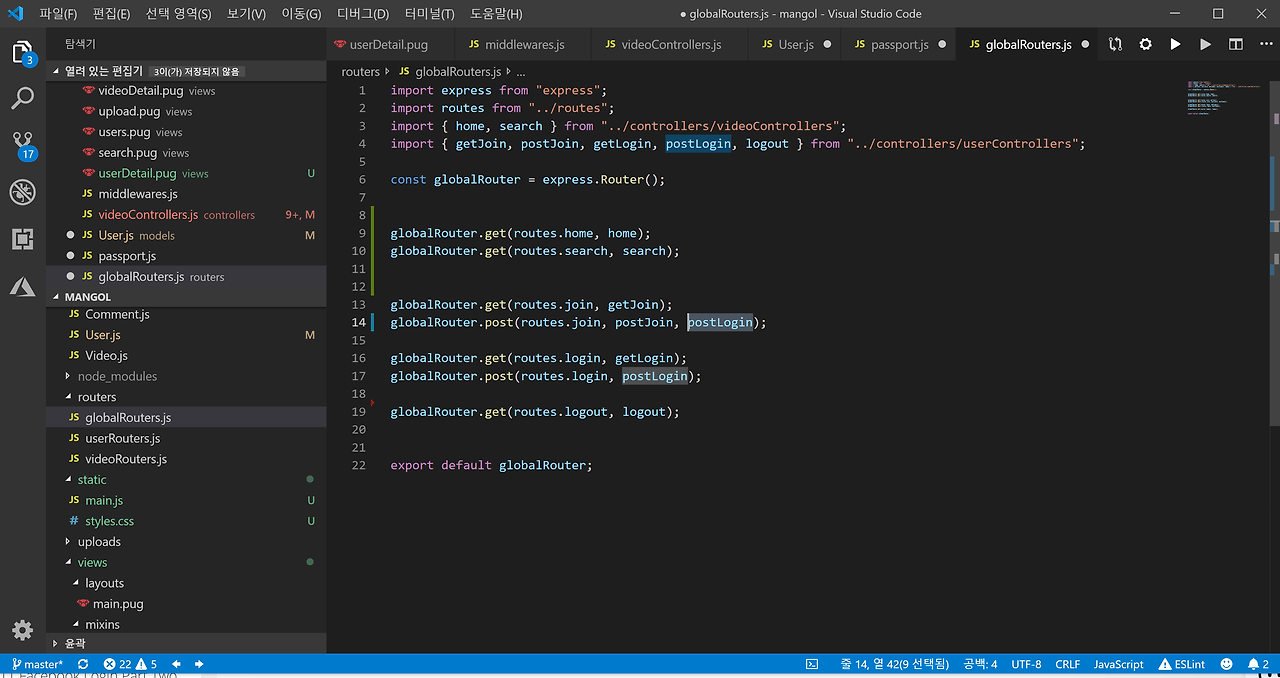The height and width of the screenshot is (678, 1280).
Task: Open the problems errors and warnings indicator
Action: [129, 664]
